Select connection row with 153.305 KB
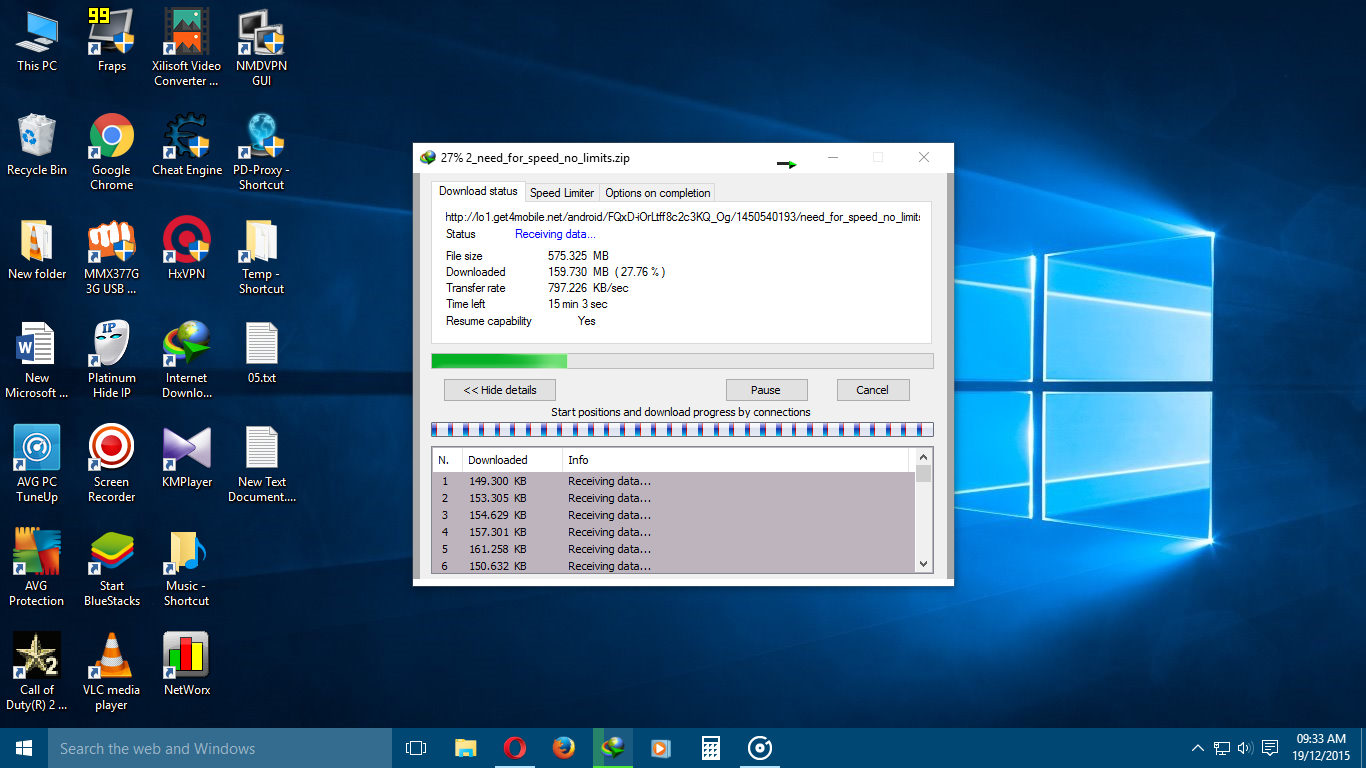This screenshot has width=1366, height=768. pos(674,498)
